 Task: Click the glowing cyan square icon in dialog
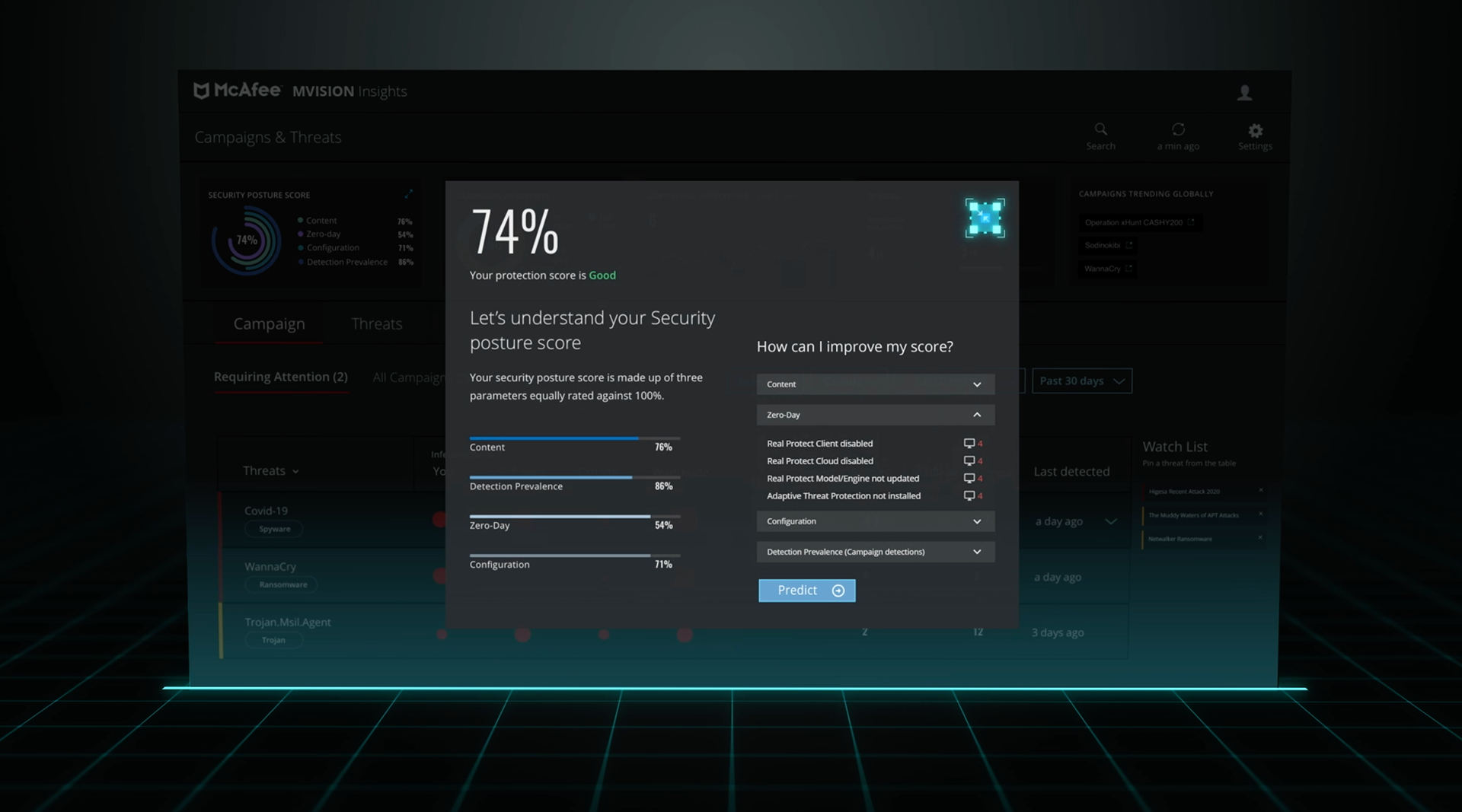(x=985, y=218)
